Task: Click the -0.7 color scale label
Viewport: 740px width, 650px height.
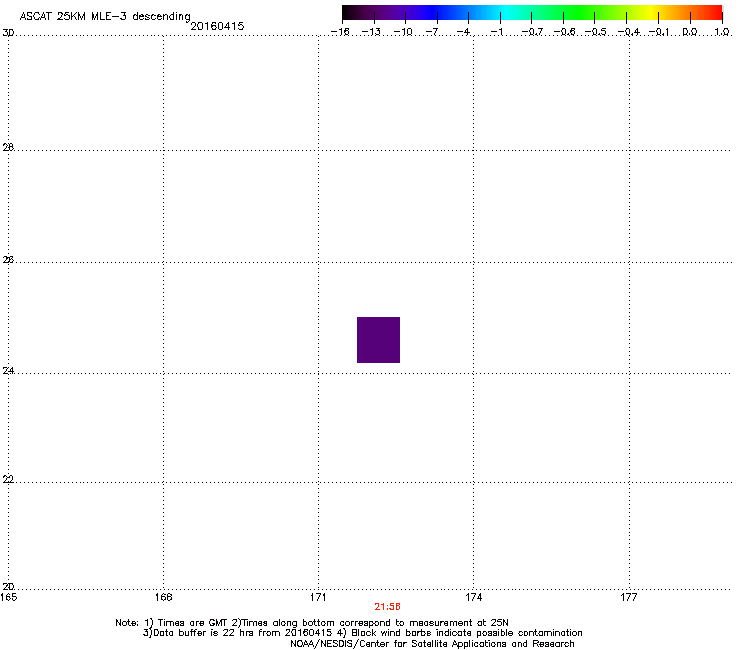Action: coord(532,32)
